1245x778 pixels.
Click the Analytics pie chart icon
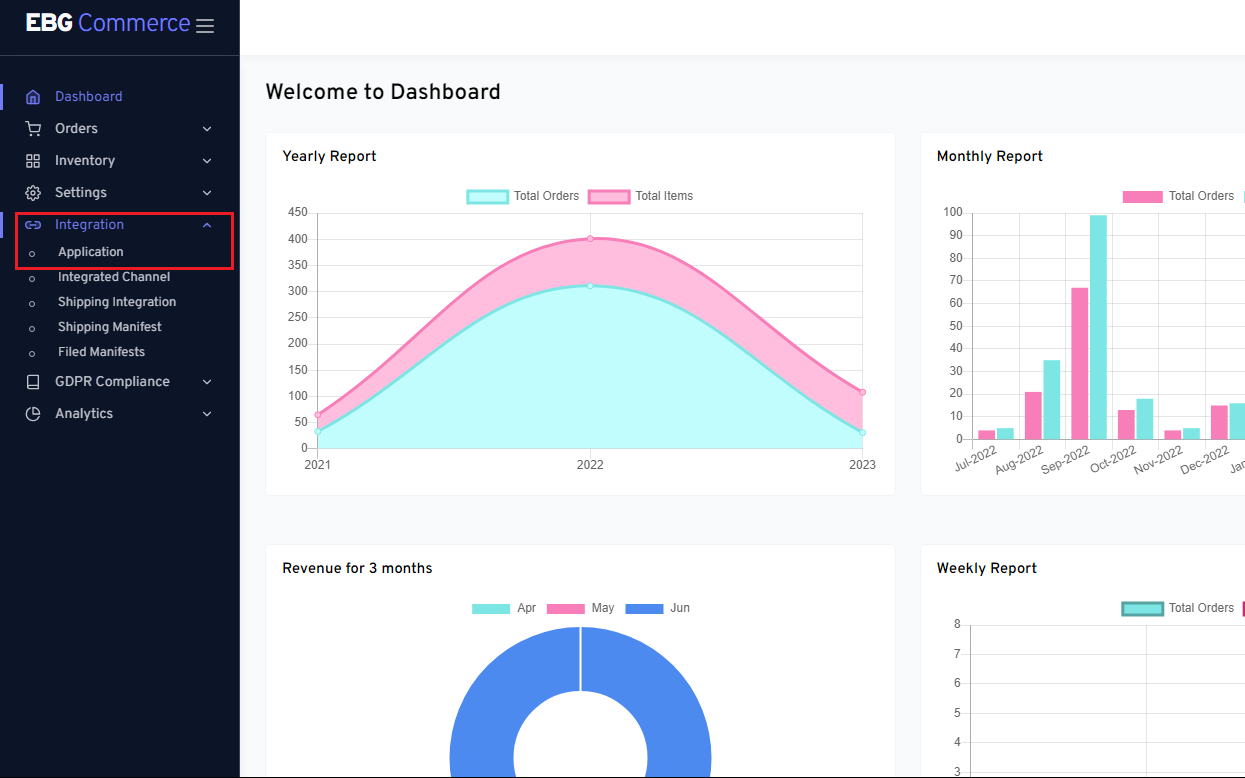click(33, 414)
